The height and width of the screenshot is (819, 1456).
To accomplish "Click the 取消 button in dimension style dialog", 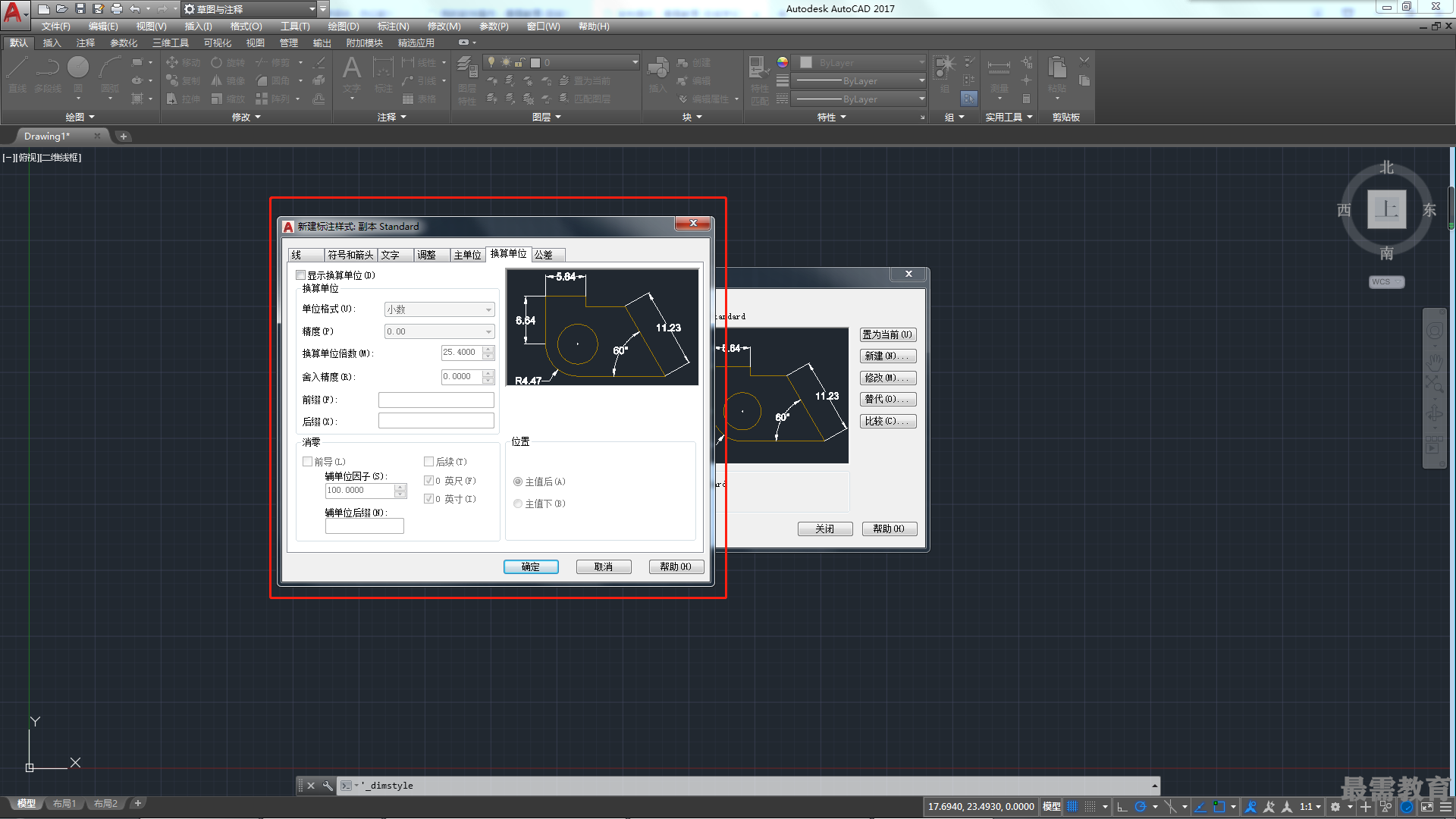I will (604, 567).
